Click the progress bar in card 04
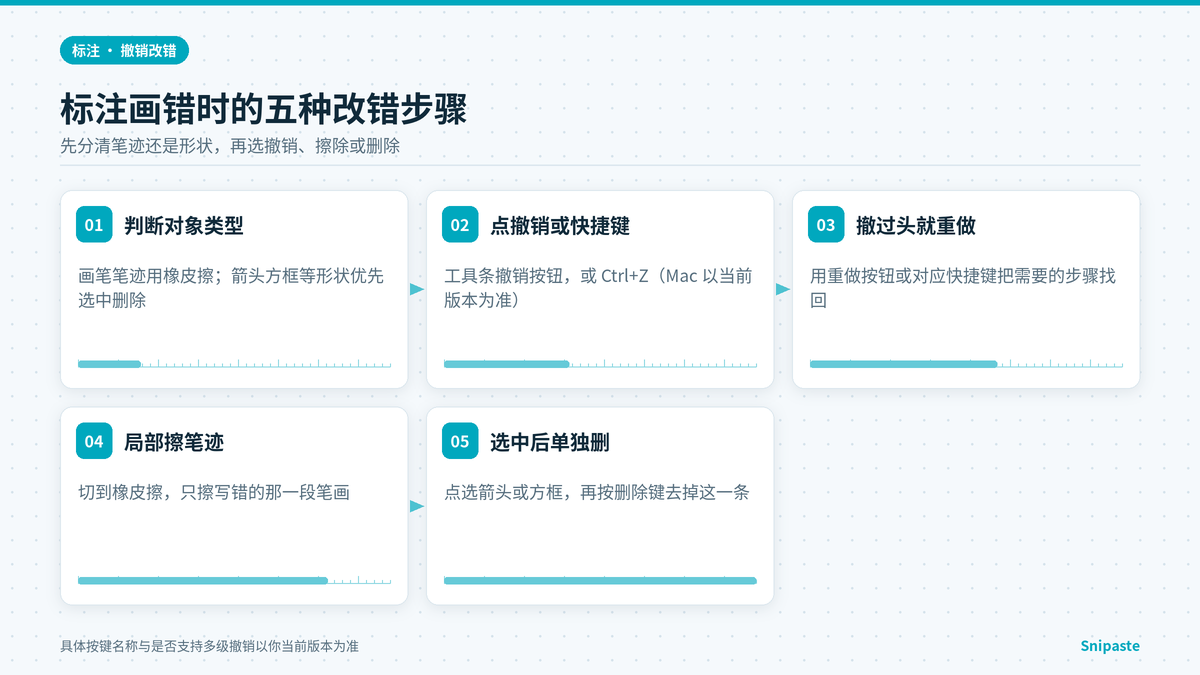Screen dimensions: 1200x675 pos(234,580)
